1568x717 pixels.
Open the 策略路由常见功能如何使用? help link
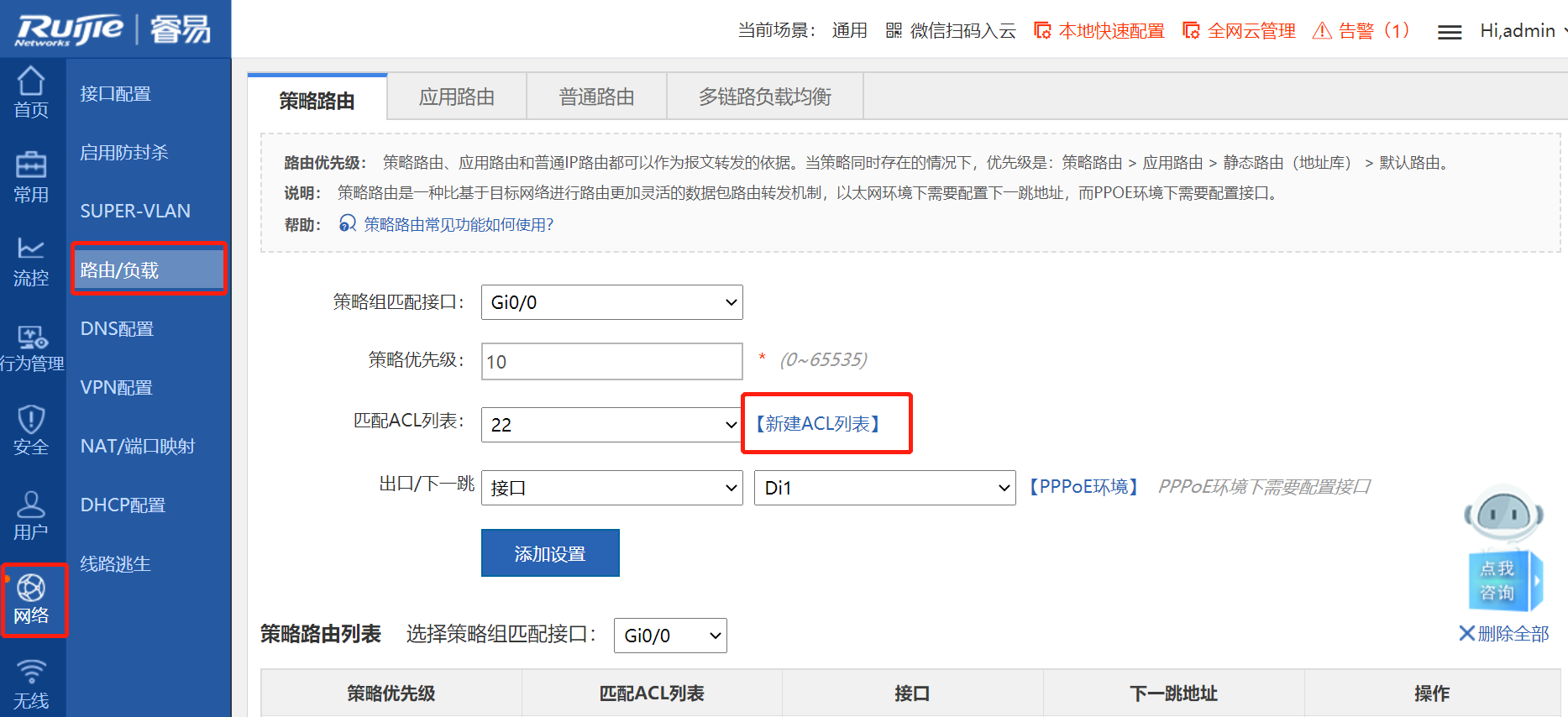pyautogui.click(x=459, y=224)
